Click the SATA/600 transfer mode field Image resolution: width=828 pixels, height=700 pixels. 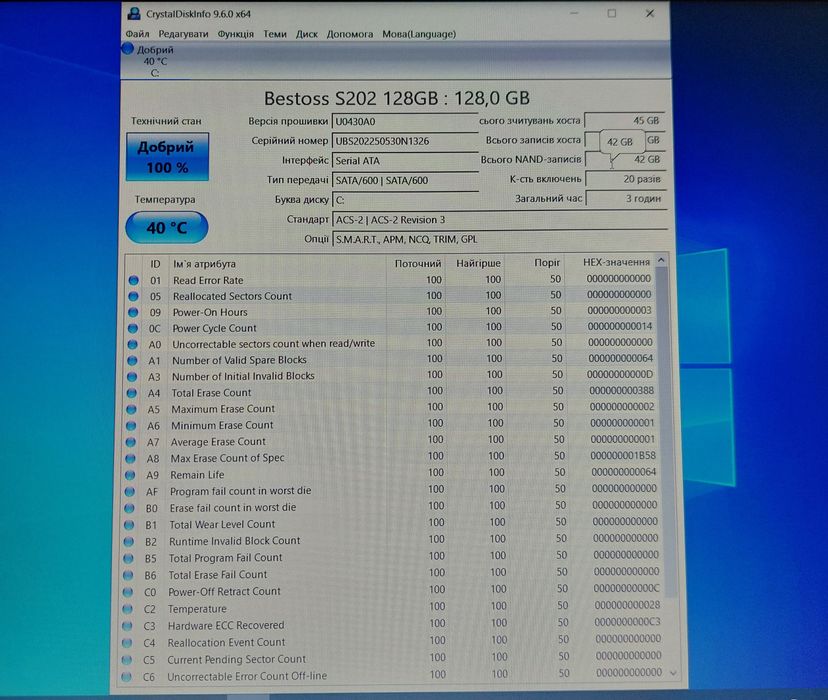405,180
